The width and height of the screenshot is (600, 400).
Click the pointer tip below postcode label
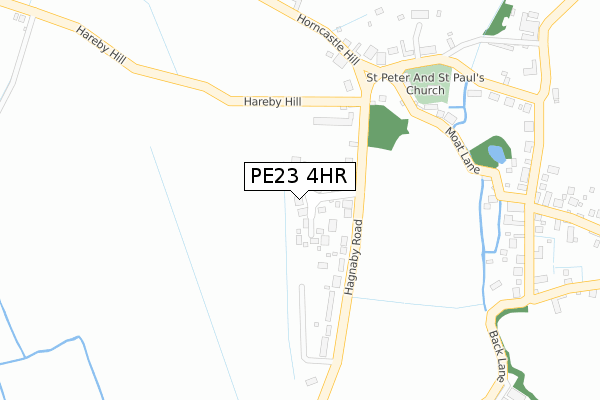coord(299,198)
